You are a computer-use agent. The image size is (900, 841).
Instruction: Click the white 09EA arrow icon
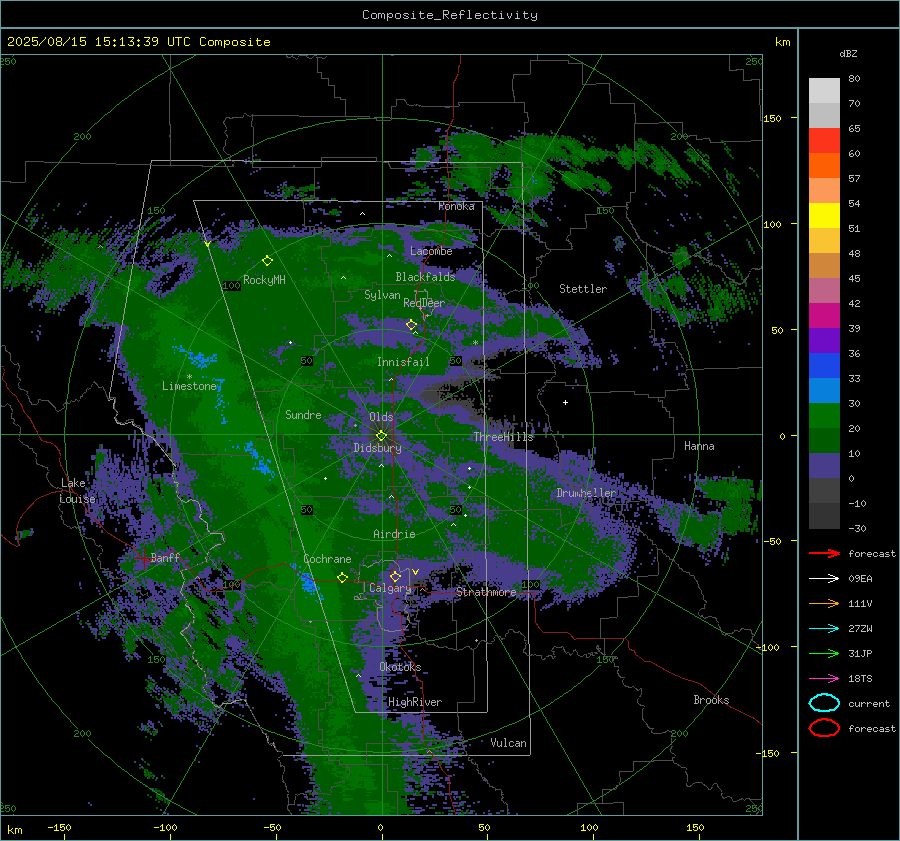824,579
